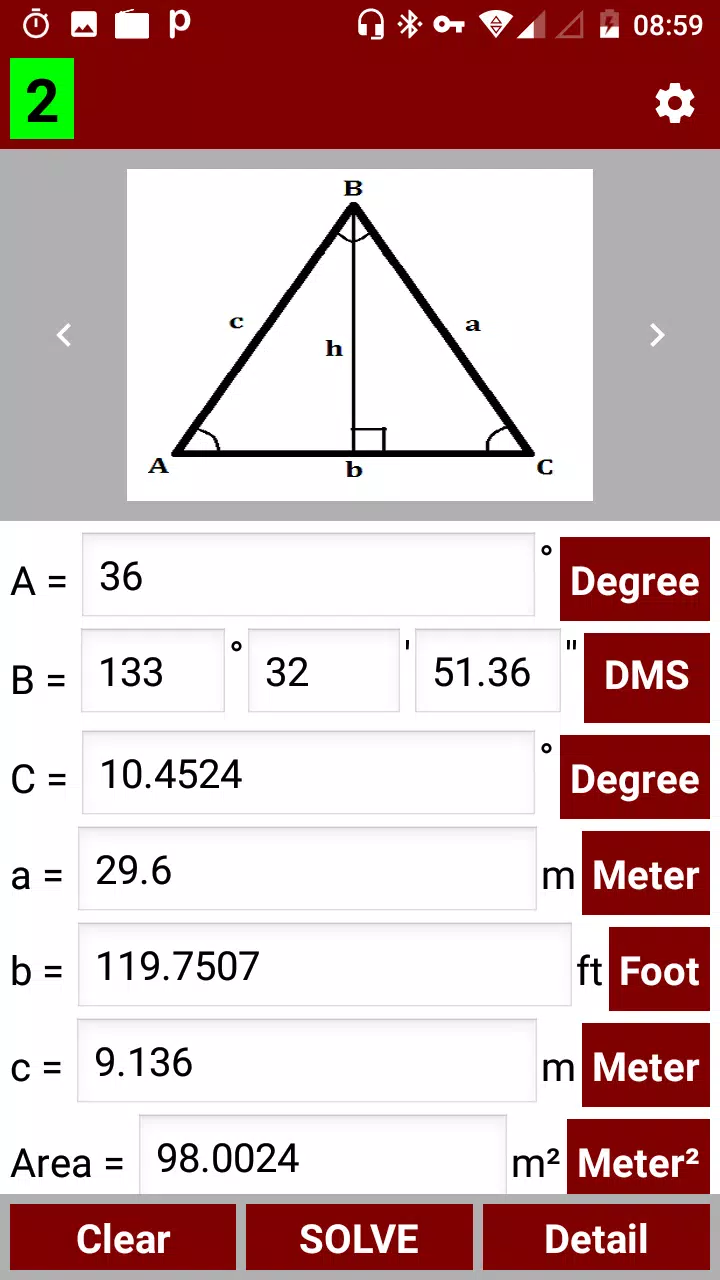Focus angle A input field with 36

point(308,575)
